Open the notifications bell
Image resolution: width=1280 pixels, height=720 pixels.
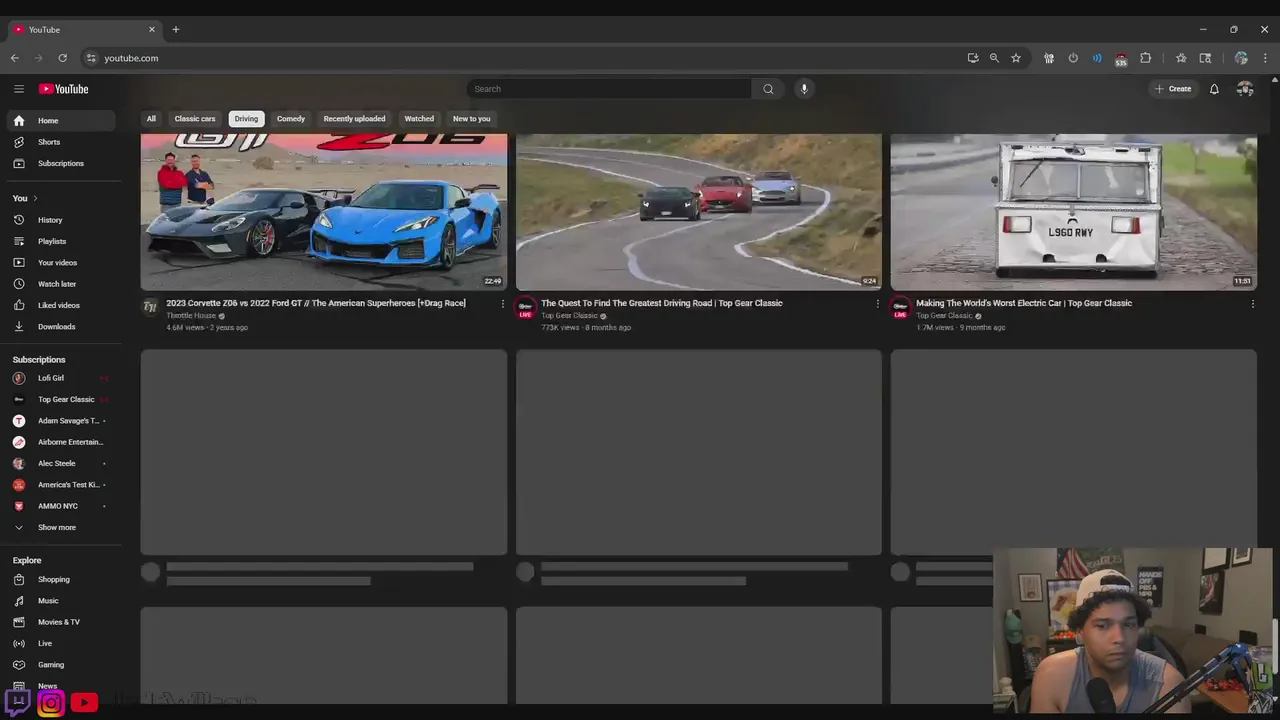(1214, 89)
